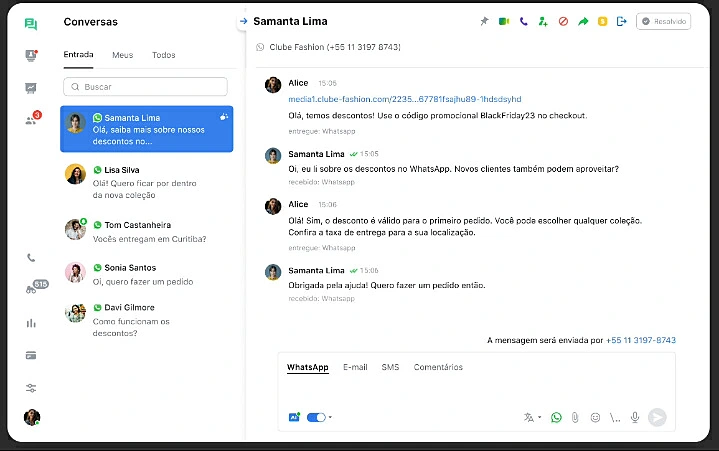This screenshot has height=451, width=719.
Task: Click Samanta Lima's avatar on 'Oi, eu li' message
Action: [x=273, y=155]
